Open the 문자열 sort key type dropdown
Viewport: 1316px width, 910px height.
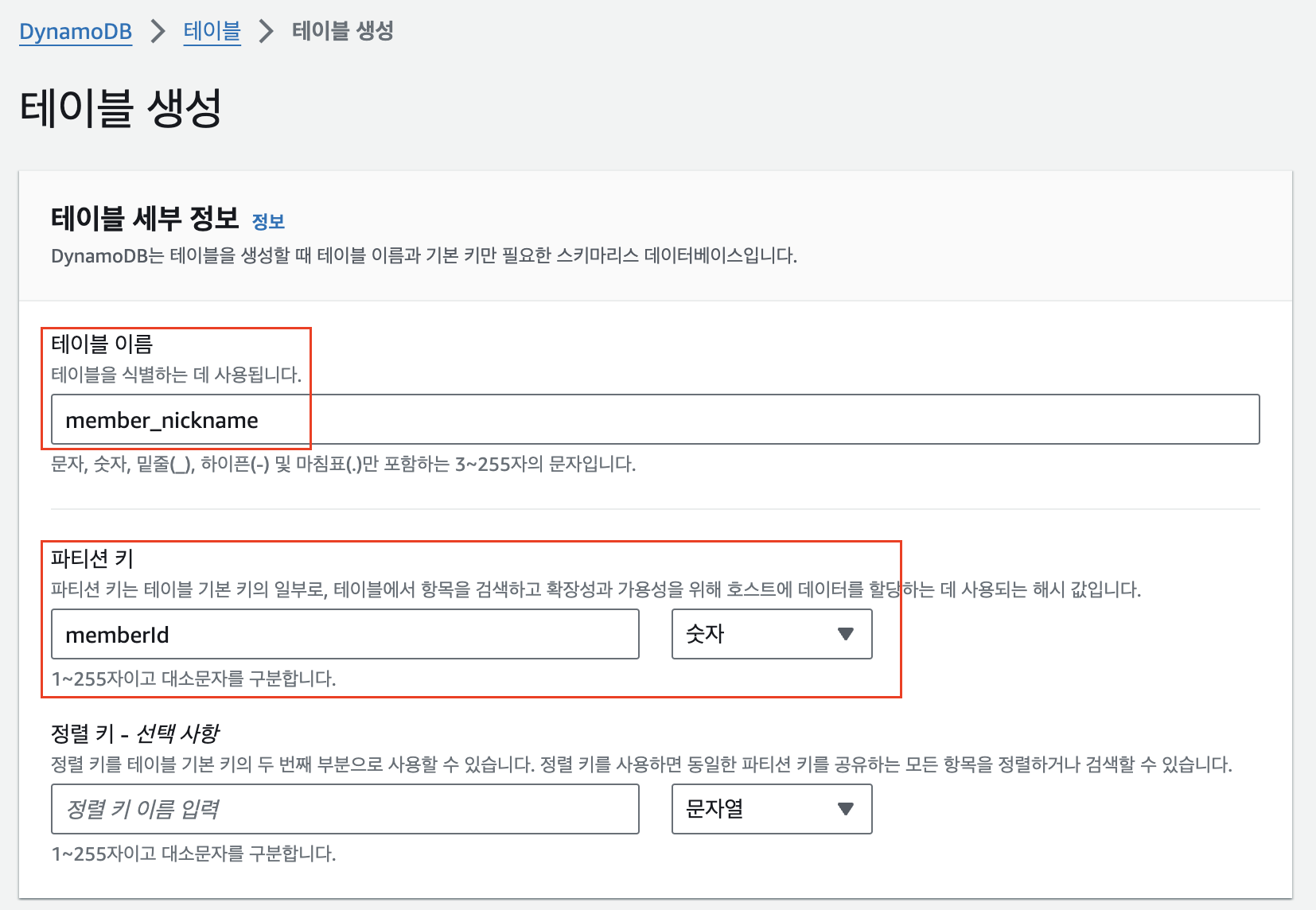click(x=770, y=809)
